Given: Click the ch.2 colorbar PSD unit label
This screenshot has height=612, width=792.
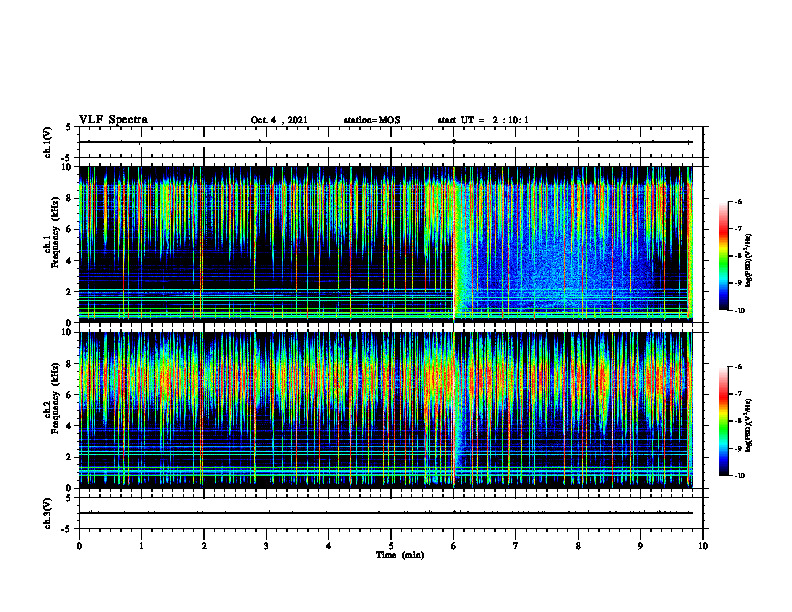Looking at the screenshot, I should pyautogui.click(x=749, y=426).
